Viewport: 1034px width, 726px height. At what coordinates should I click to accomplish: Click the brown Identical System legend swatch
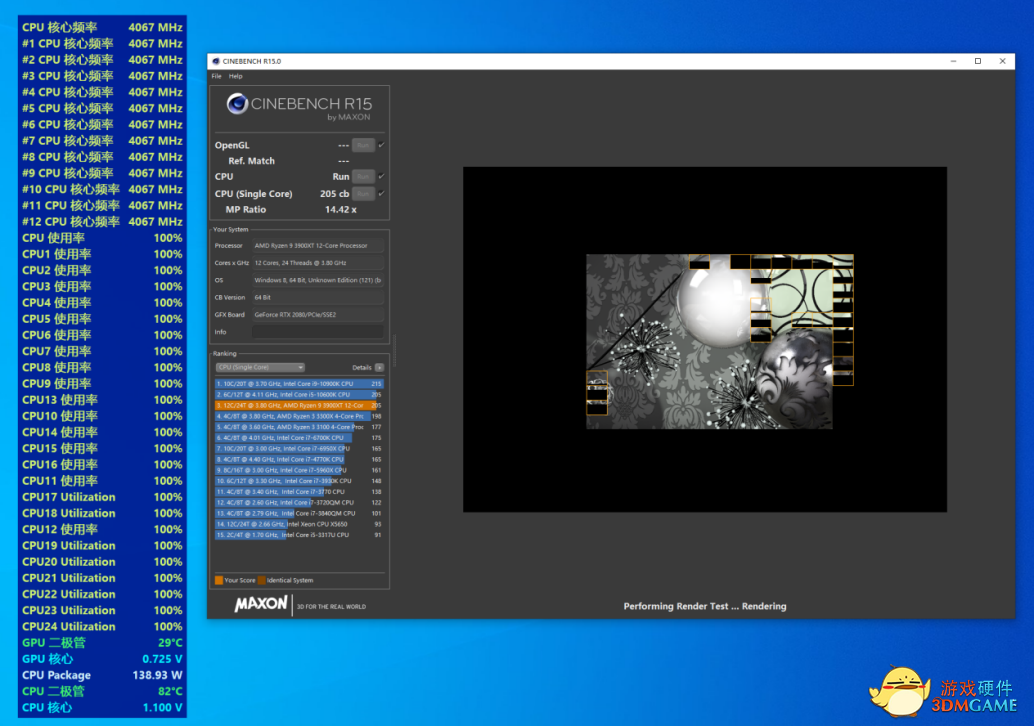262,580
